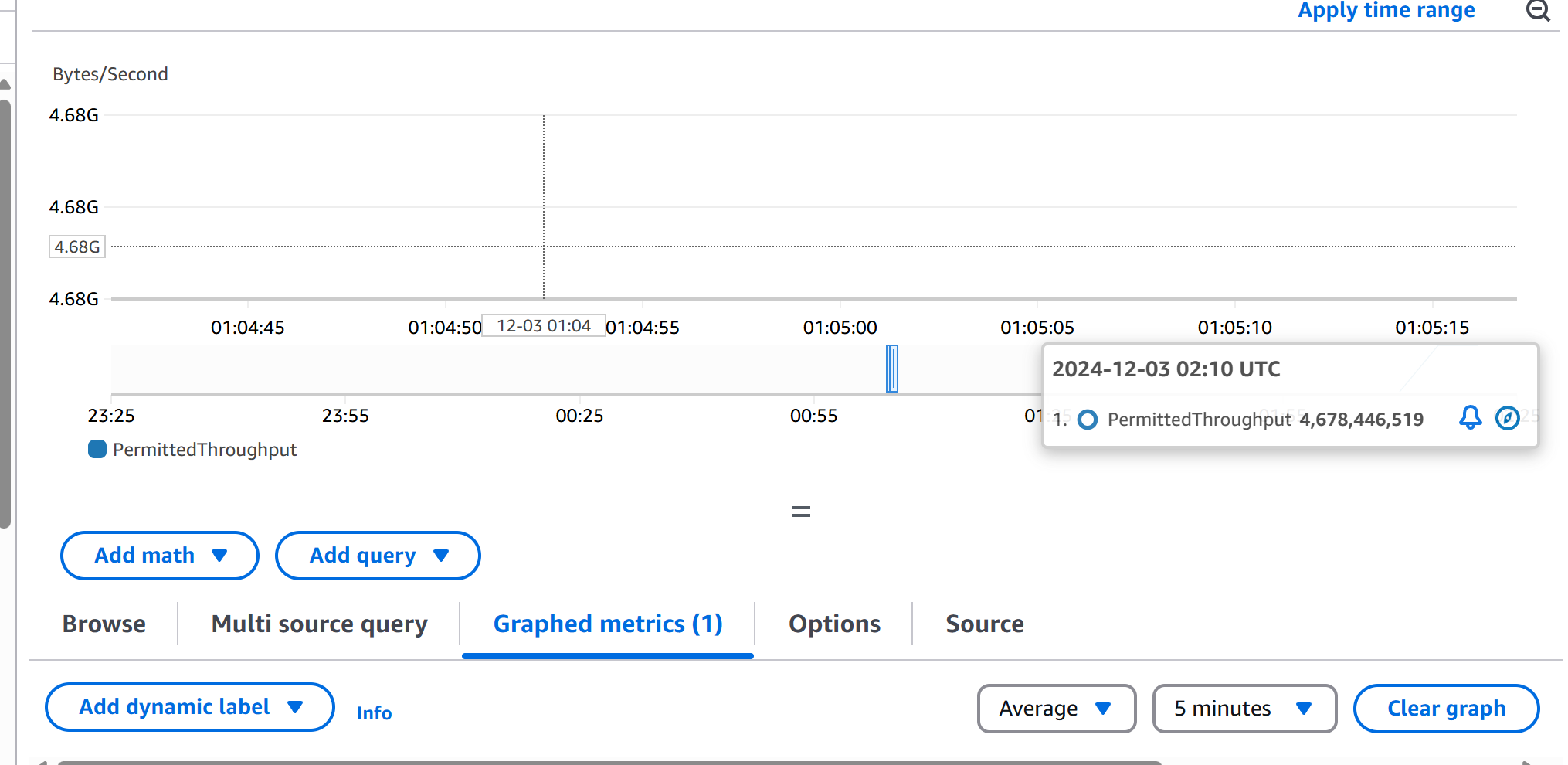
Task: Click the alarm bell icon in tooltip
Action: 1470,418
